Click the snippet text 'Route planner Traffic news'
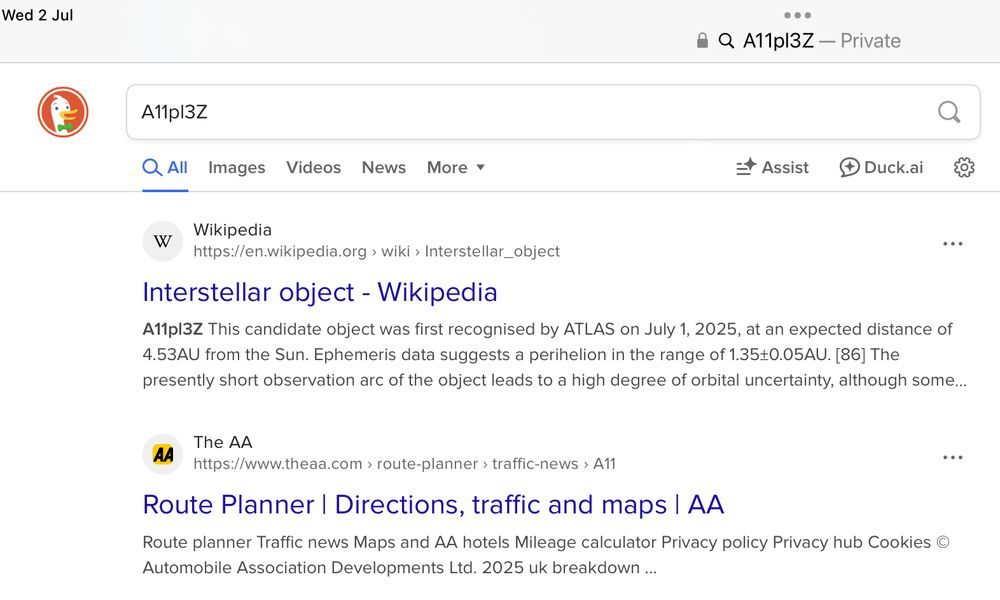1000x600 pixels. tap(546, 555)
